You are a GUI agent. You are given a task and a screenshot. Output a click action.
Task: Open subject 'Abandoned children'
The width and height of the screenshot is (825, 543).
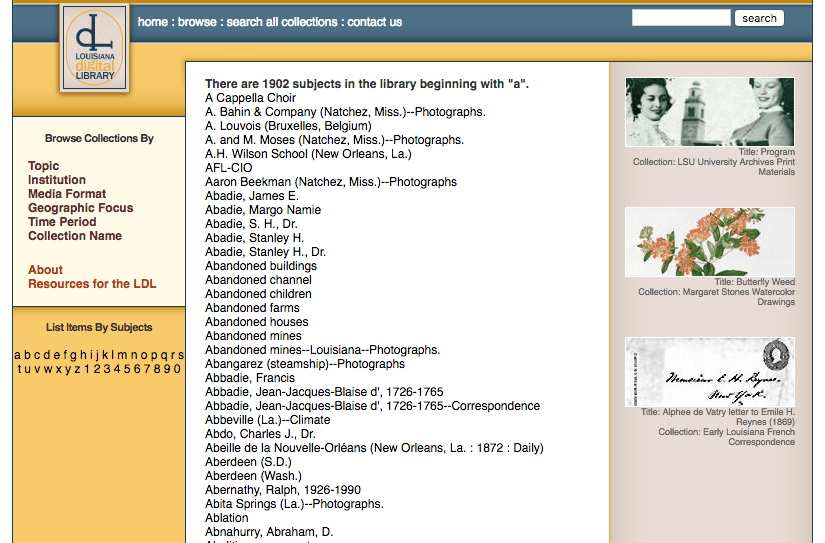[x=258, y=294]
